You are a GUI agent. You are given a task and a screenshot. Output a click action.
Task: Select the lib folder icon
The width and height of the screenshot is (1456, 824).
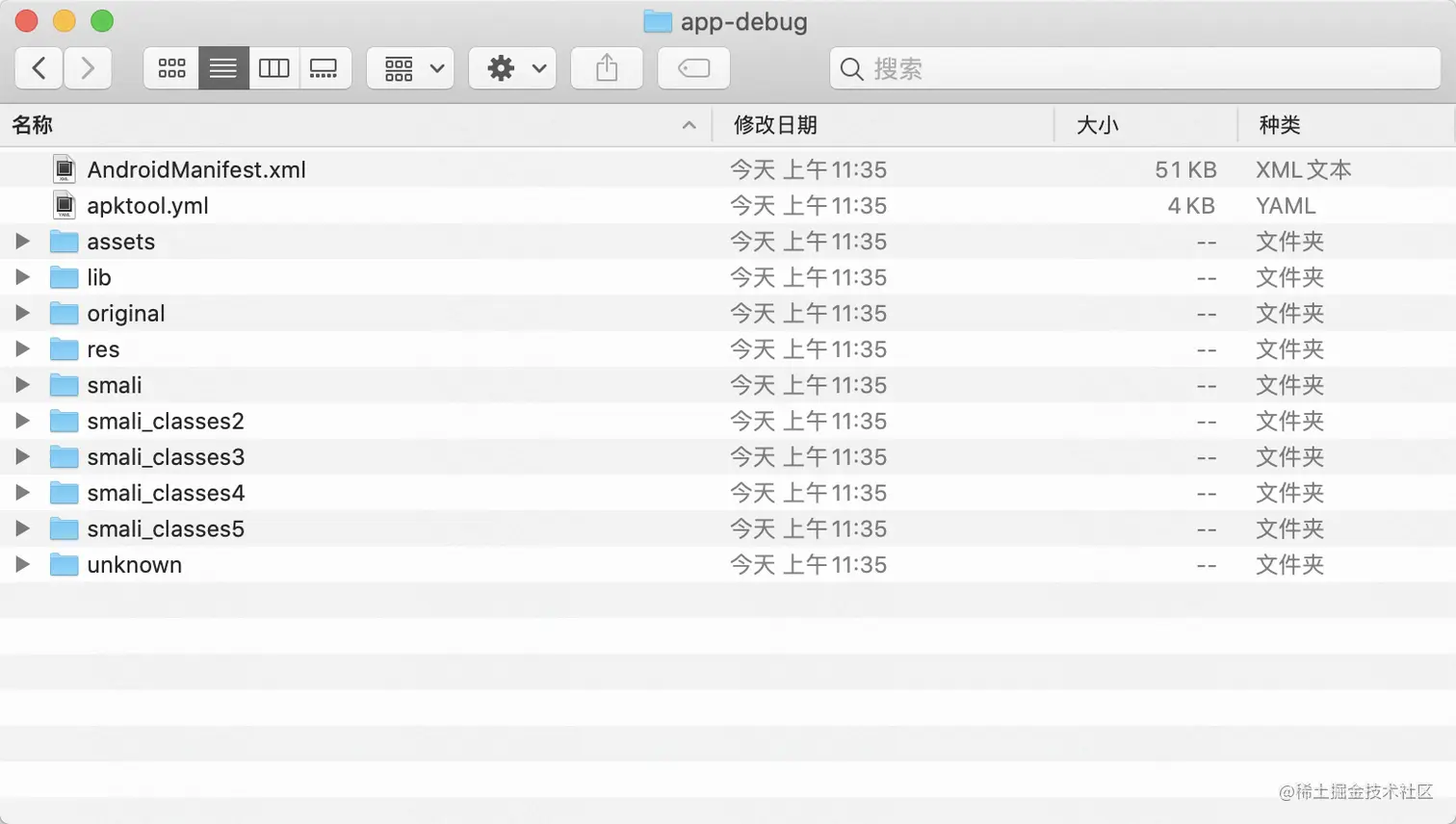pos(64,277)
